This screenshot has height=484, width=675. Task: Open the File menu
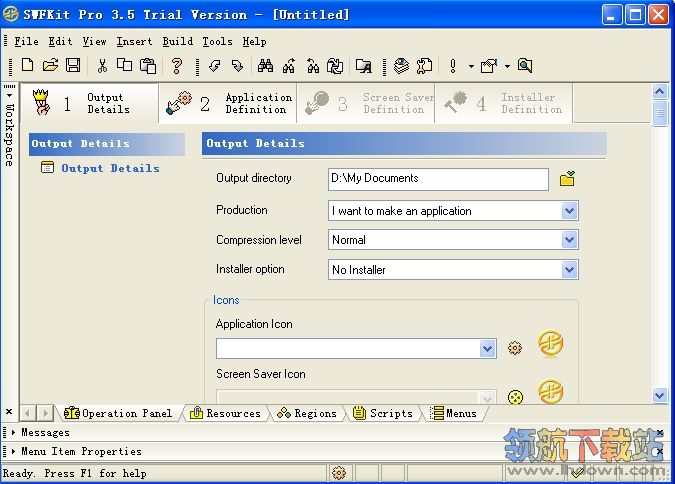(x=26, y=41)
